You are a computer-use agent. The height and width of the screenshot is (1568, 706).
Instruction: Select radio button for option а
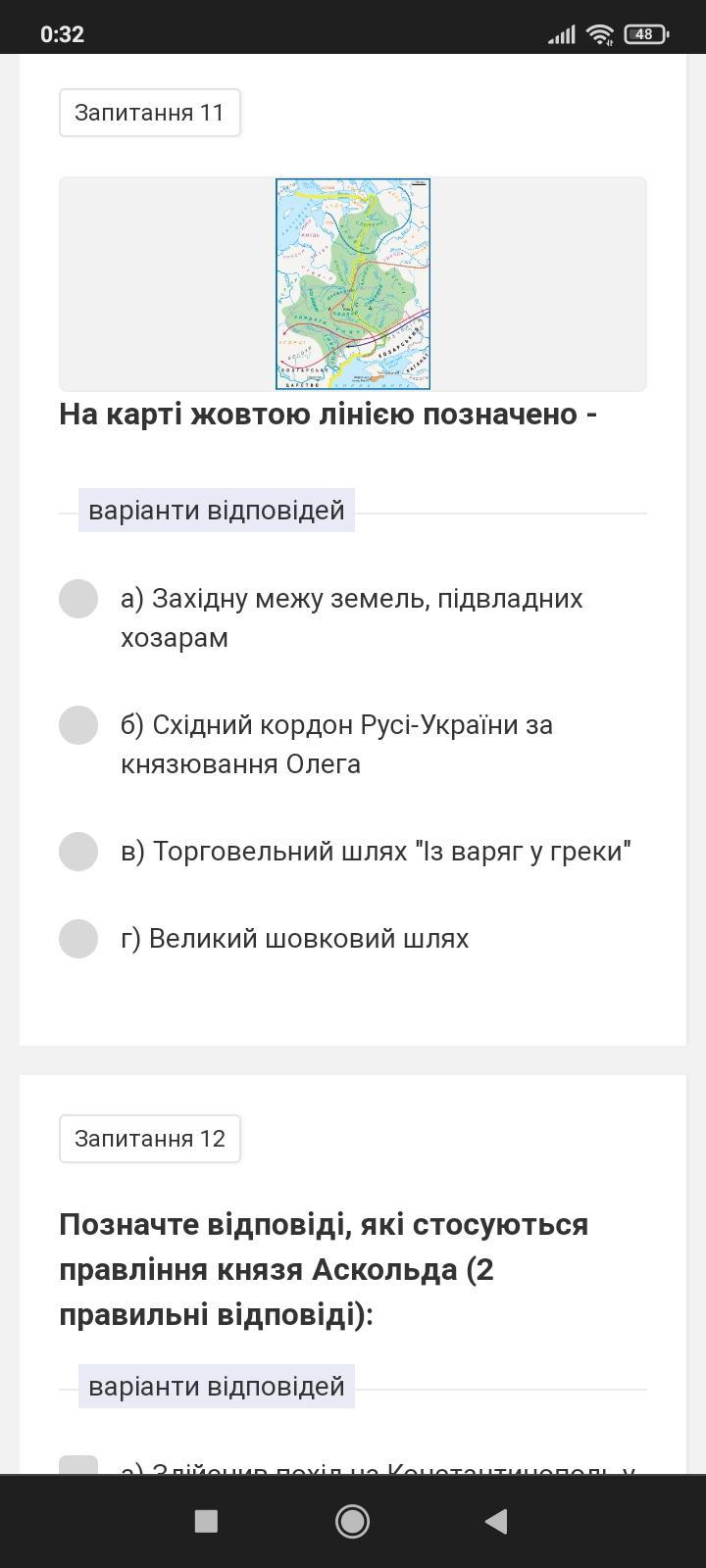click(78, 599)
